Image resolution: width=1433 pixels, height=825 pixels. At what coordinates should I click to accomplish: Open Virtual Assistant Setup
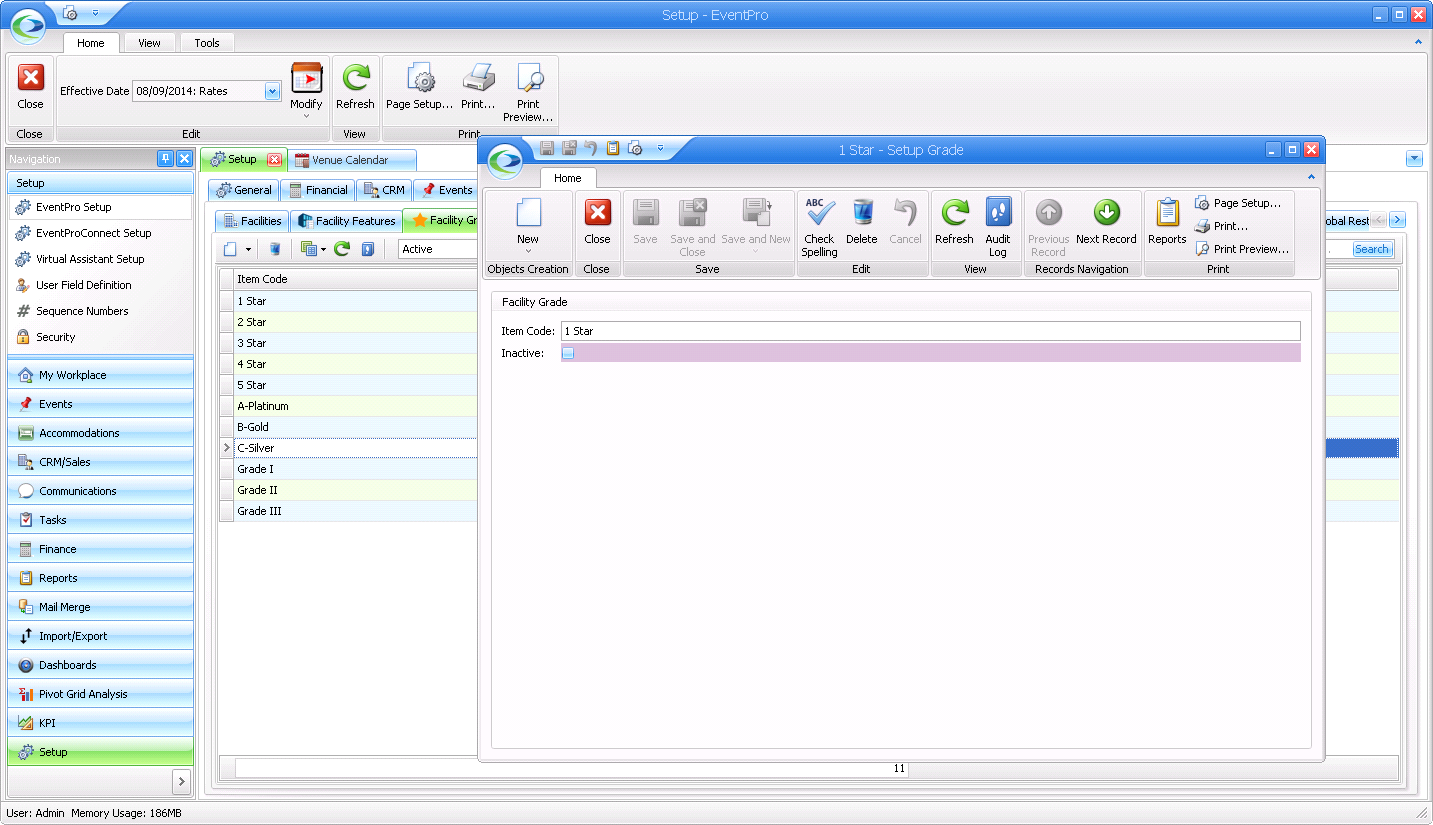[100, 259]
